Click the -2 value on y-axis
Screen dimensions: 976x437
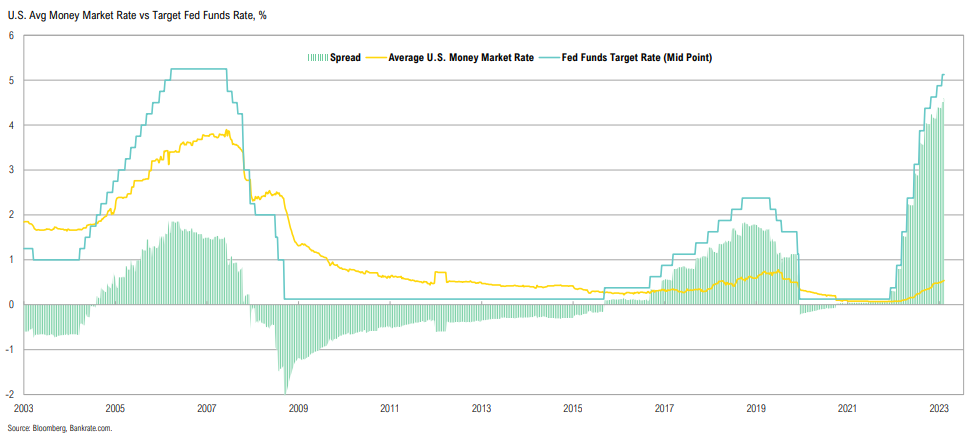9,394
